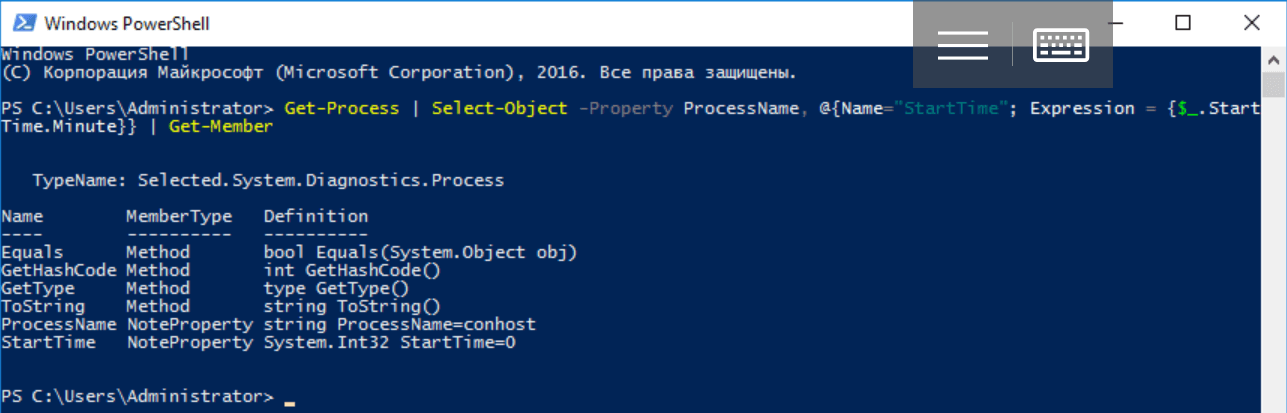
Task: Click the vertical scrollbar thumb
Action: [x=1273, y=86]
